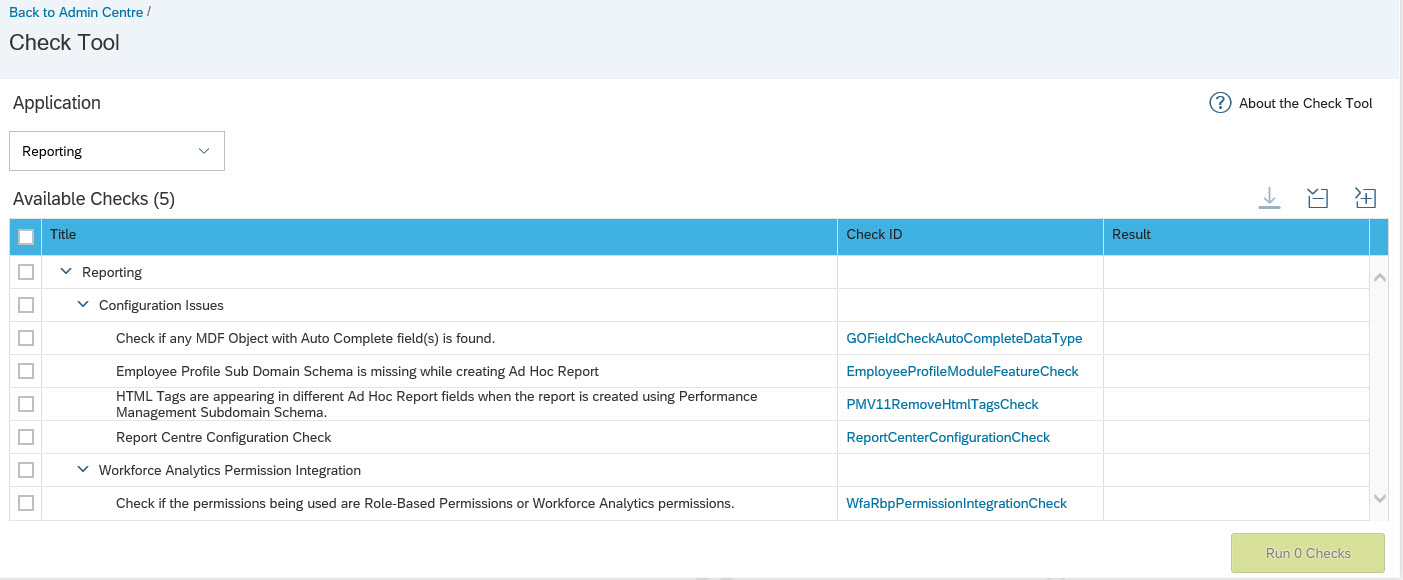Tick the select-all checkbox in header

[x=26, y=237]
